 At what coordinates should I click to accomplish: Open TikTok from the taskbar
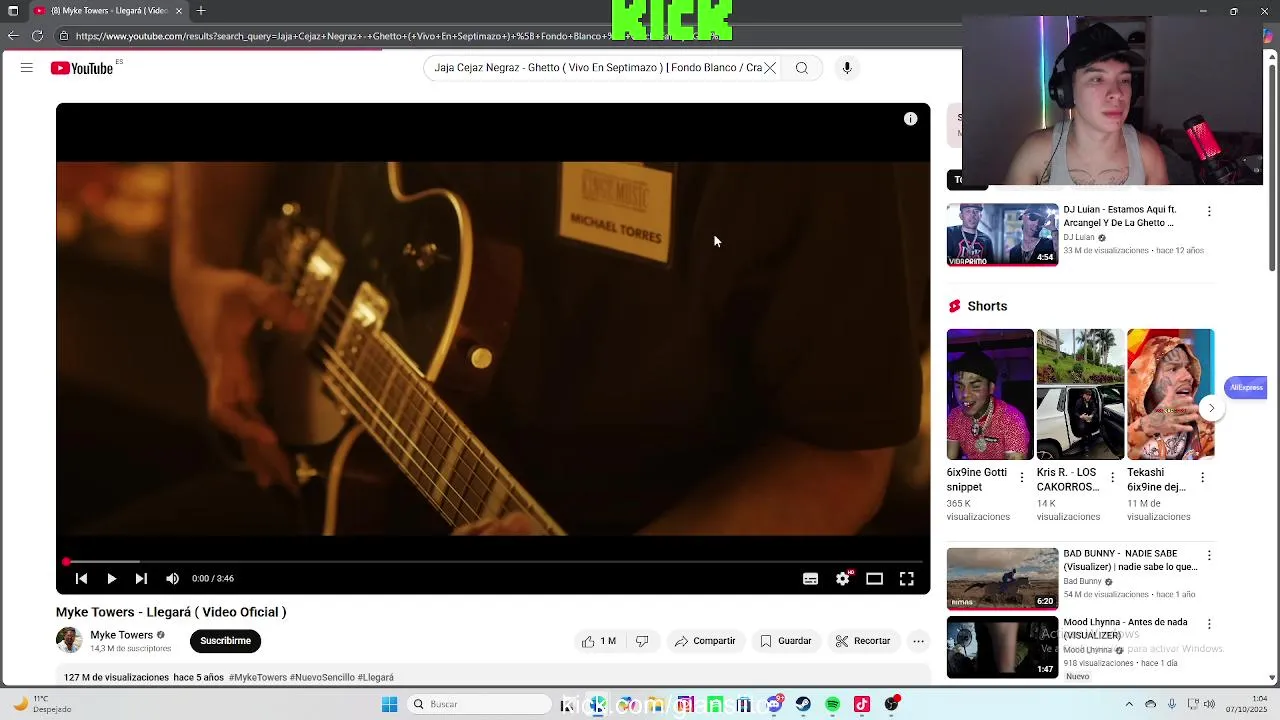coord(862,704)
